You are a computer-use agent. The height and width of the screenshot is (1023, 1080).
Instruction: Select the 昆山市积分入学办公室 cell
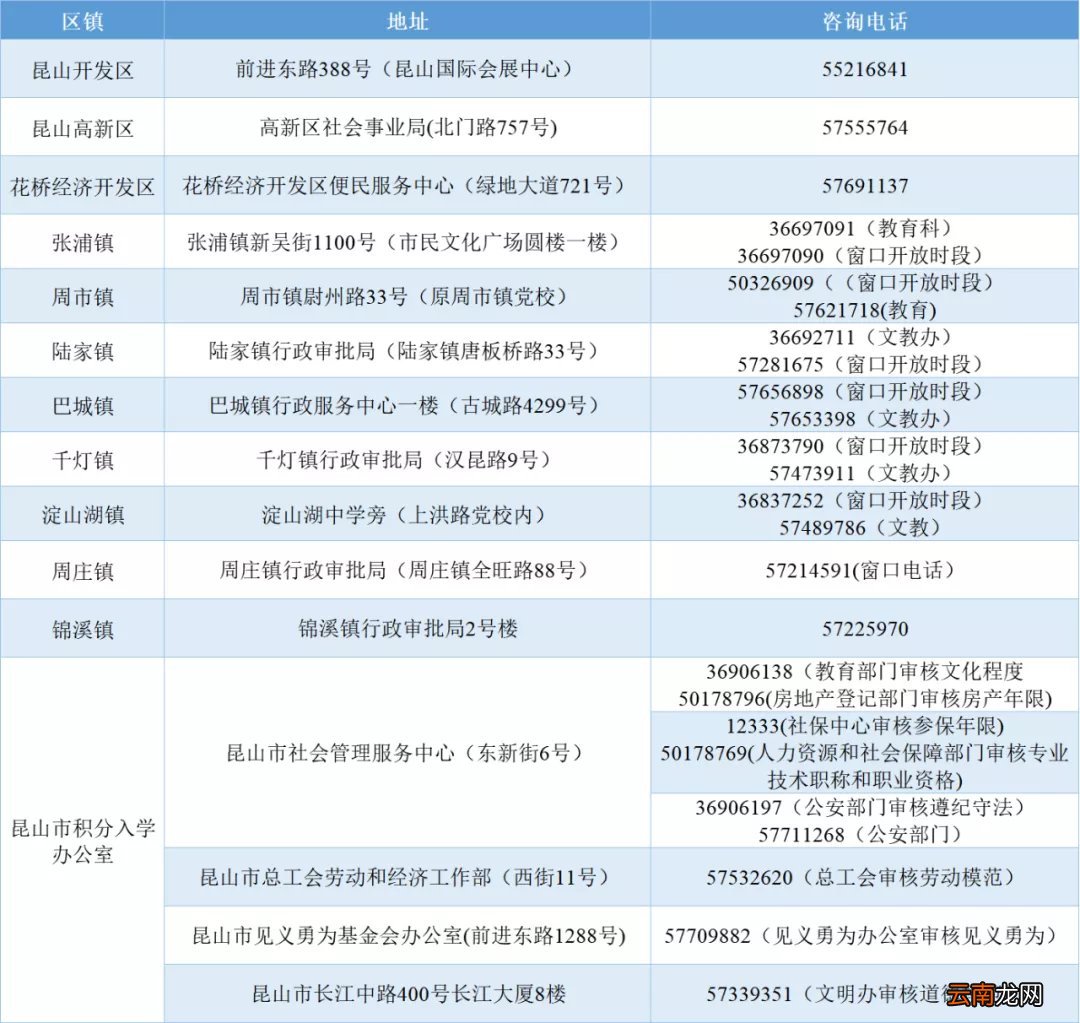83,841
